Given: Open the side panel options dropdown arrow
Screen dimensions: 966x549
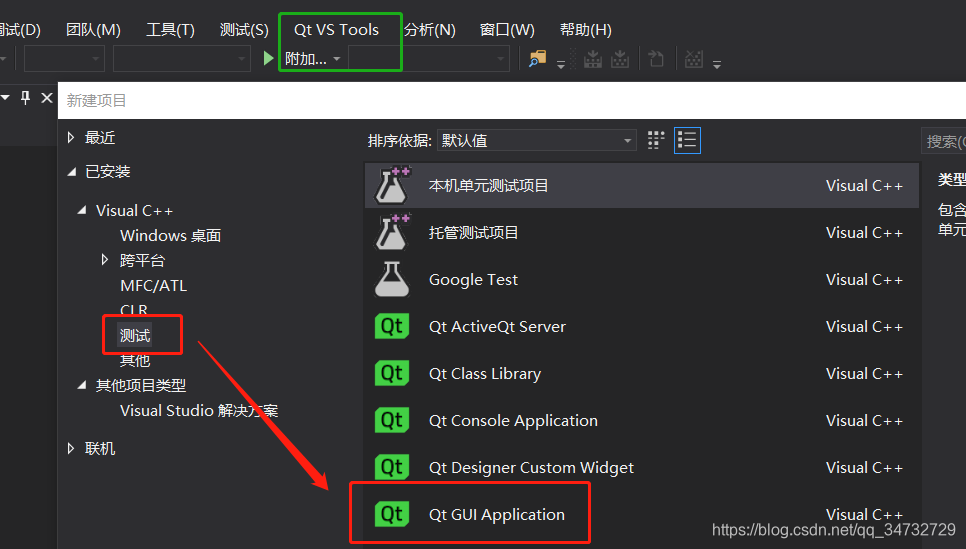Looking at the screenshot, I should point(6,97).
